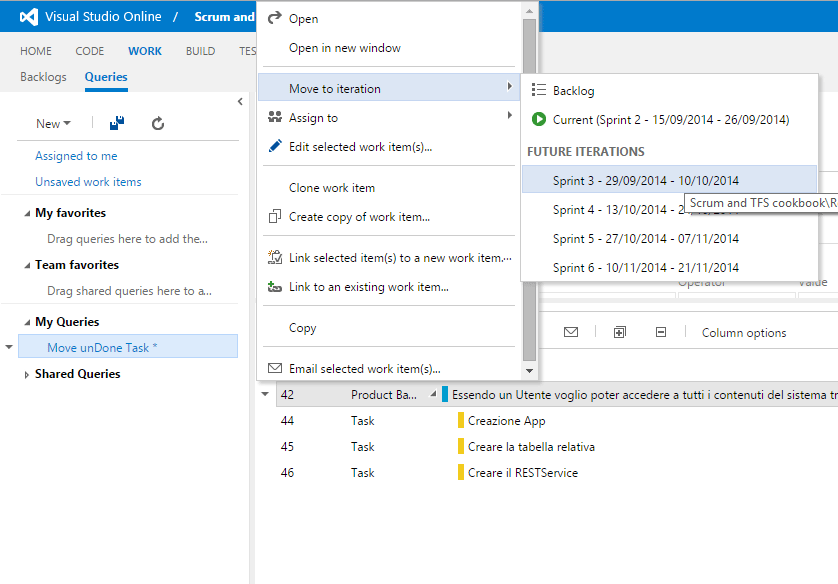838x584 pixels.
Task: Collapse the My Queries section
Action: point(27,322)
